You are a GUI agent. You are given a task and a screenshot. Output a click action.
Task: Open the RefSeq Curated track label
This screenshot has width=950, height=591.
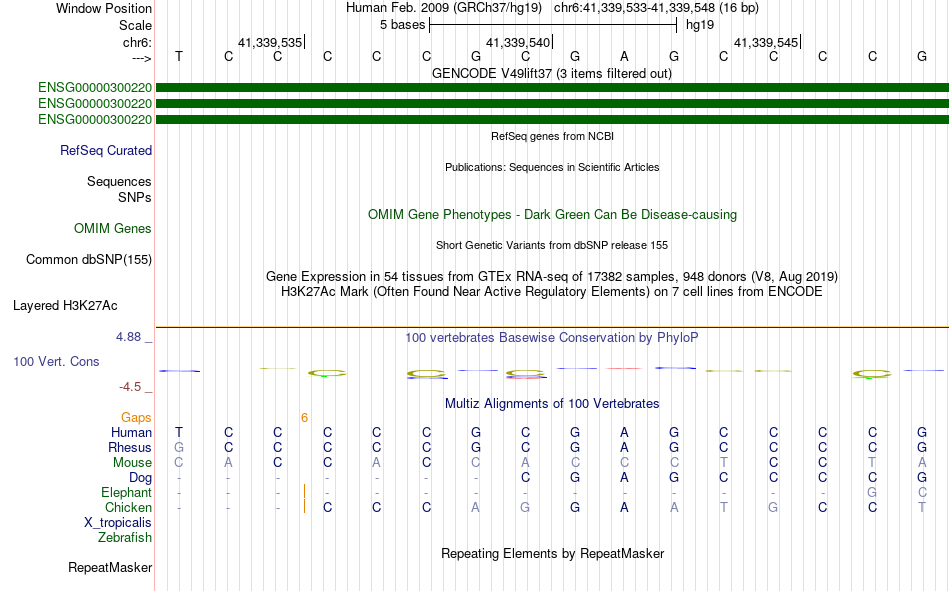click(x=105, y=150)
